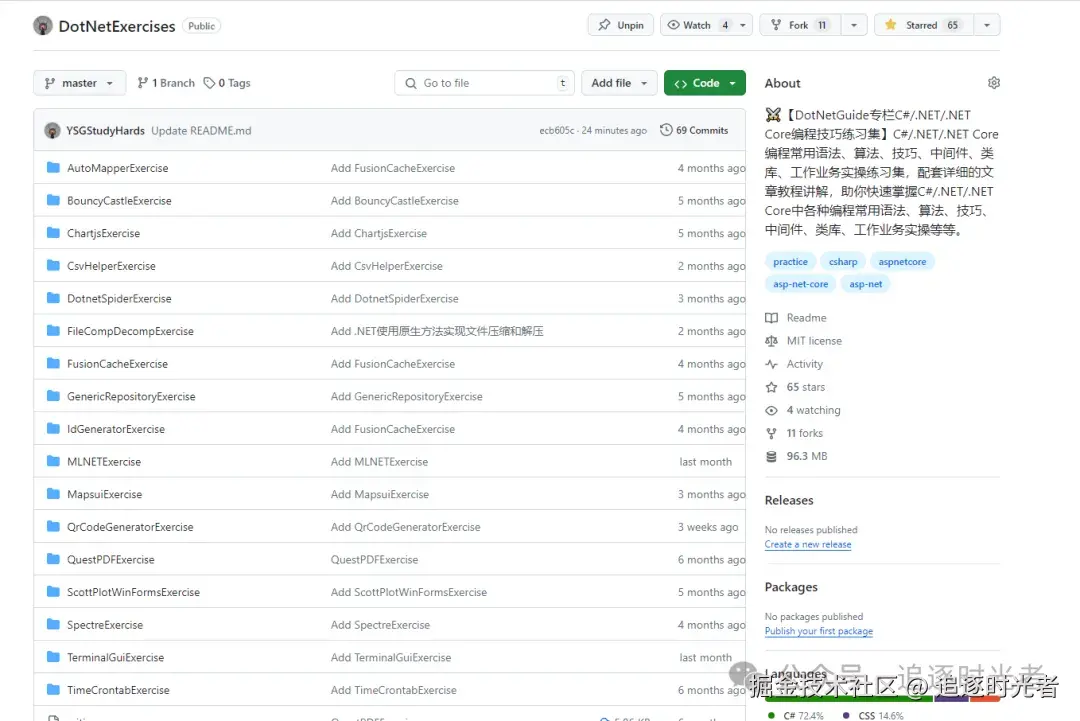Click the MapsuiExercise folder icon
Screen dimensions: 1080x721
click(x=53, y=494)
